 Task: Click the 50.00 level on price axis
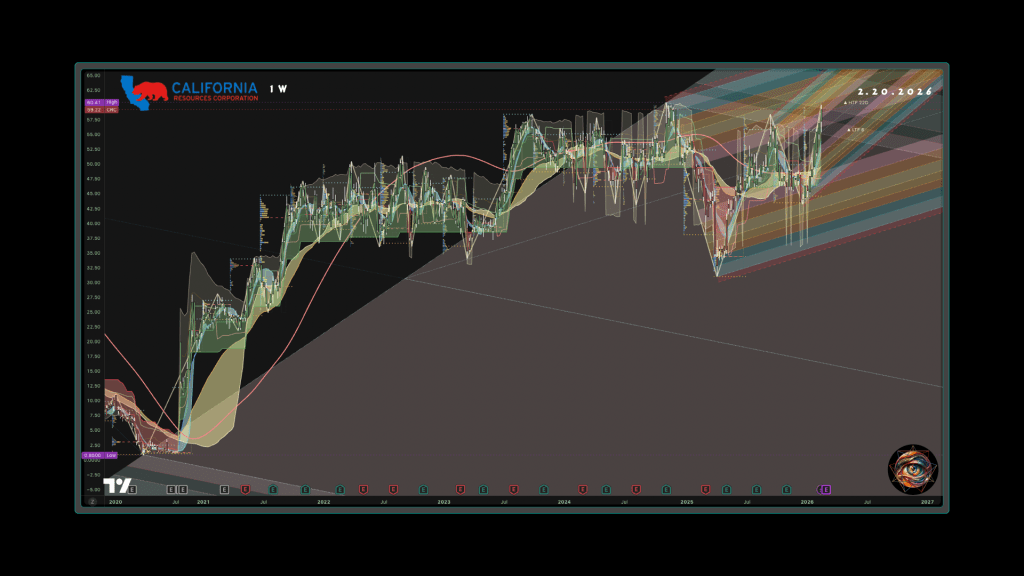point(92,164)
